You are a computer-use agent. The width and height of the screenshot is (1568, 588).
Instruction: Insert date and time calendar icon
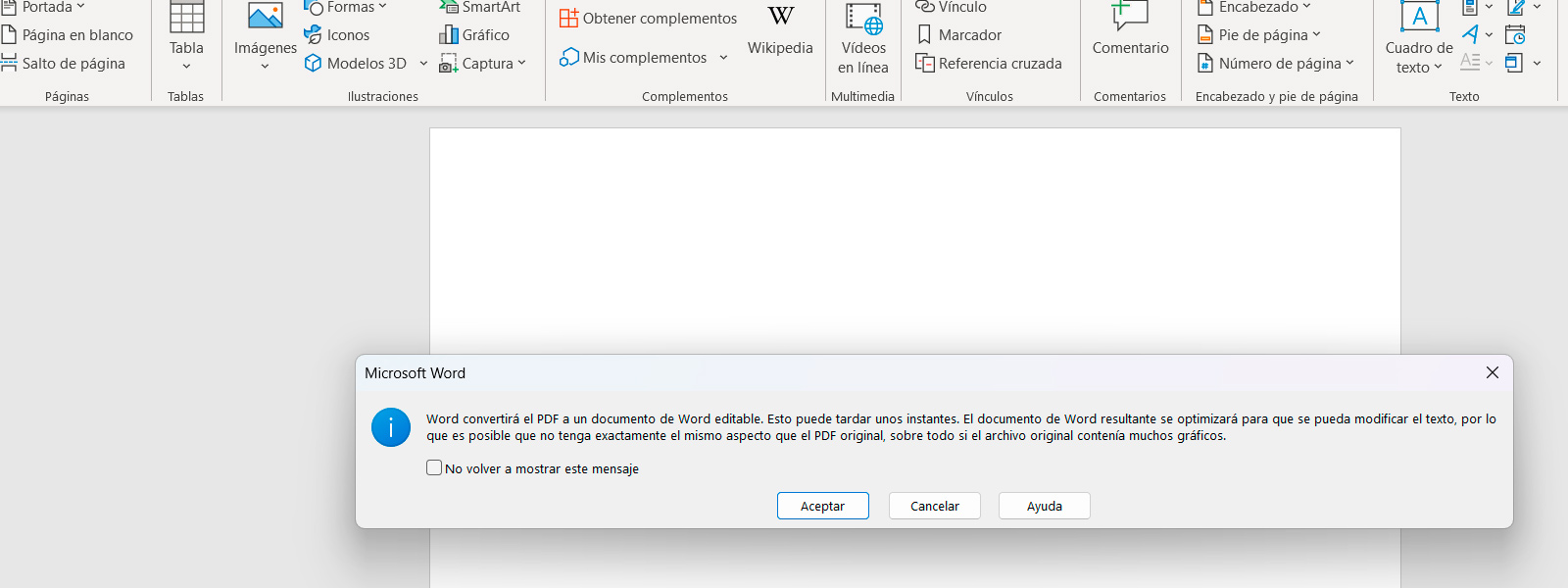1515,35
